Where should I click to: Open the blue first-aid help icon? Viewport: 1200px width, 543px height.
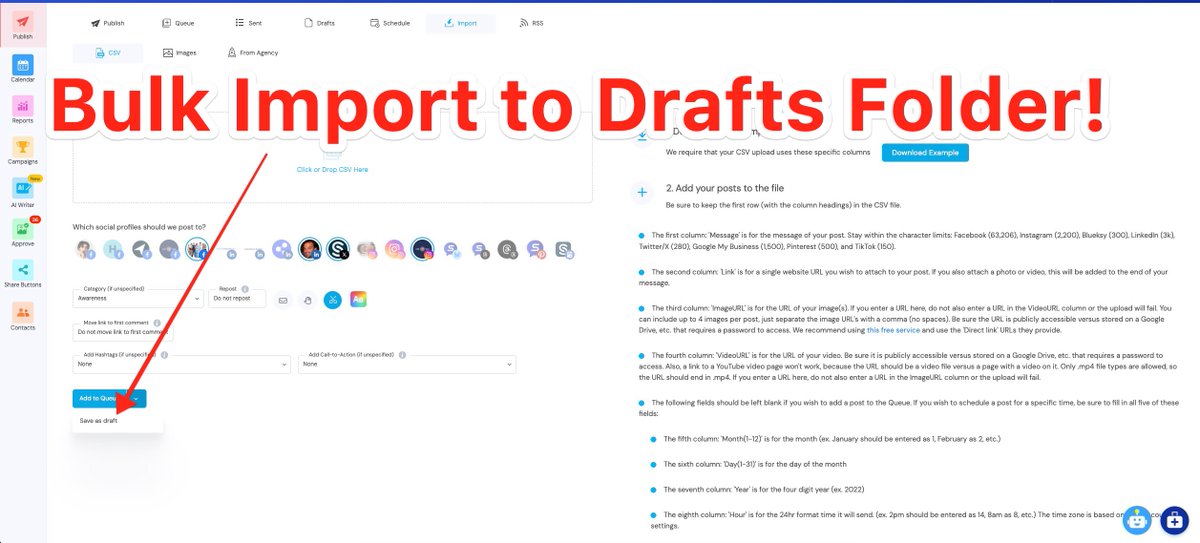[x=1174, y=520]
